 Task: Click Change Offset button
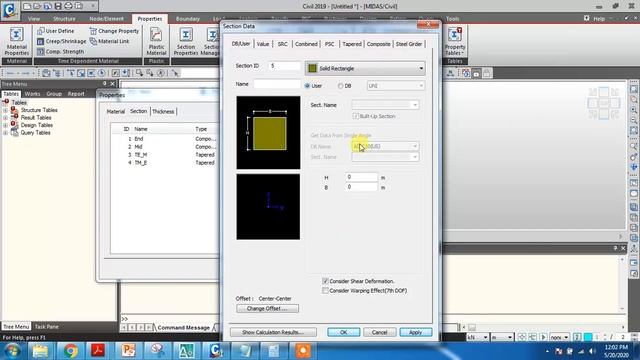tap(267, 309)
